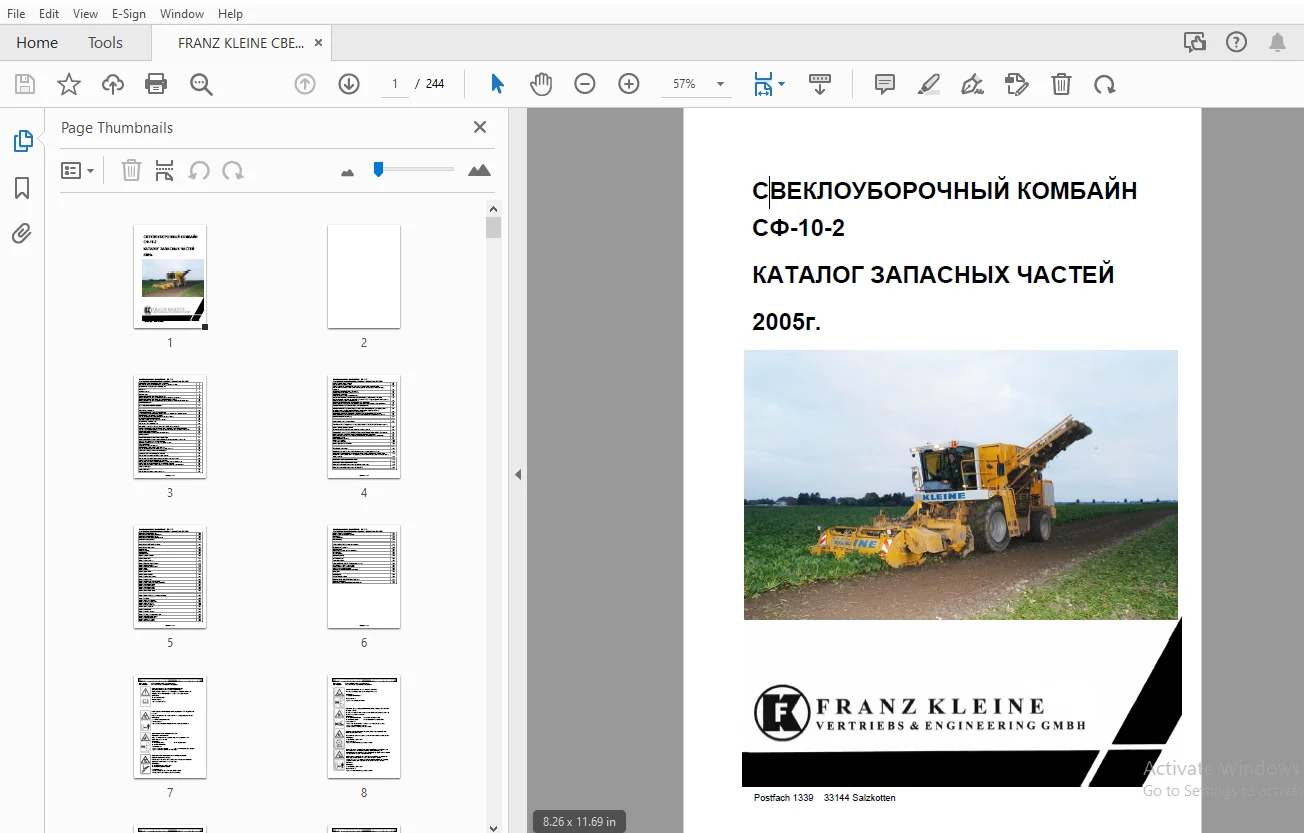Open the View menu
This screenshot has width=1304, height=833.
point(86,14)
